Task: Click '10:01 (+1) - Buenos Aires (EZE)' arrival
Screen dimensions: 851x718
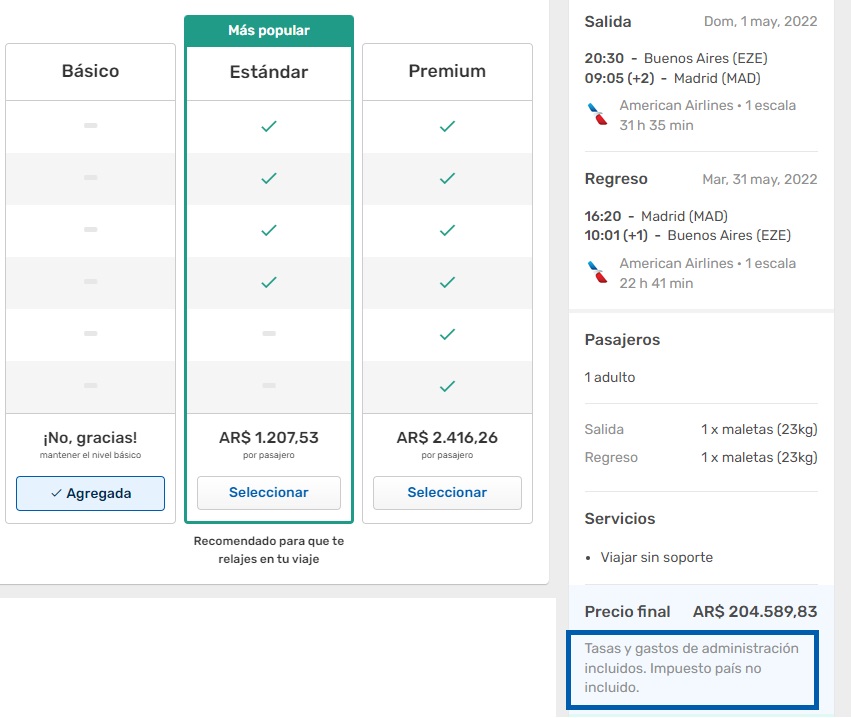Action: pyautogui.click(x=688, y=235)
